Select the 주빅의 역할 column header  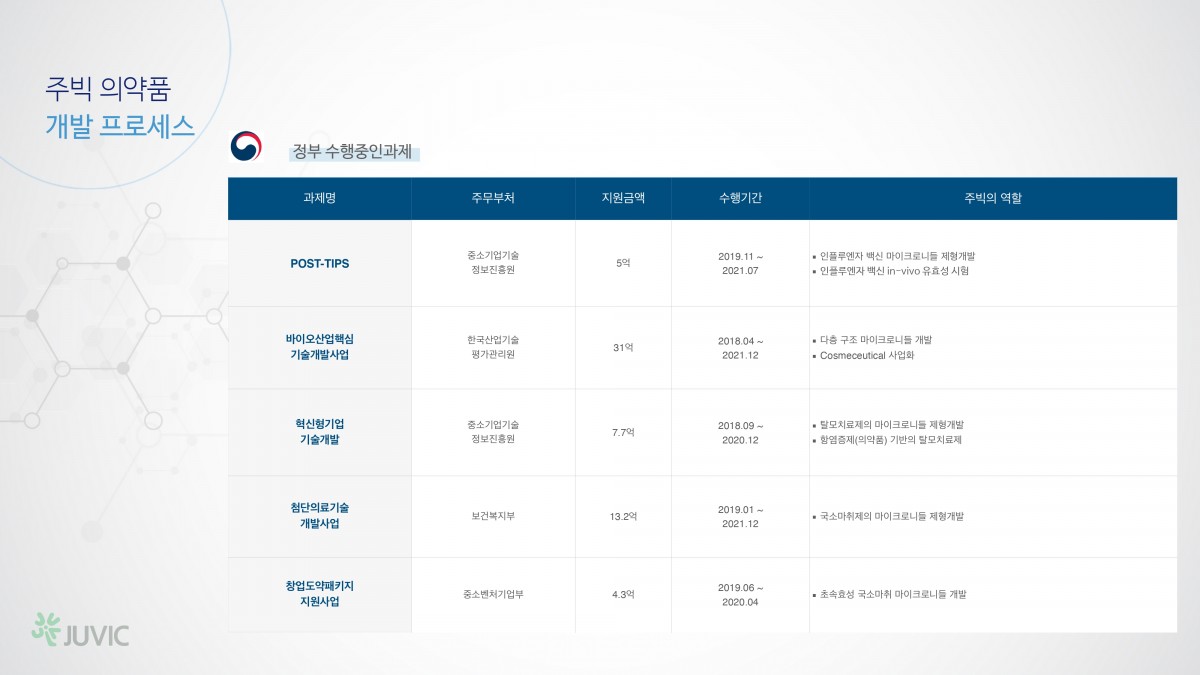tap(993, 198)
